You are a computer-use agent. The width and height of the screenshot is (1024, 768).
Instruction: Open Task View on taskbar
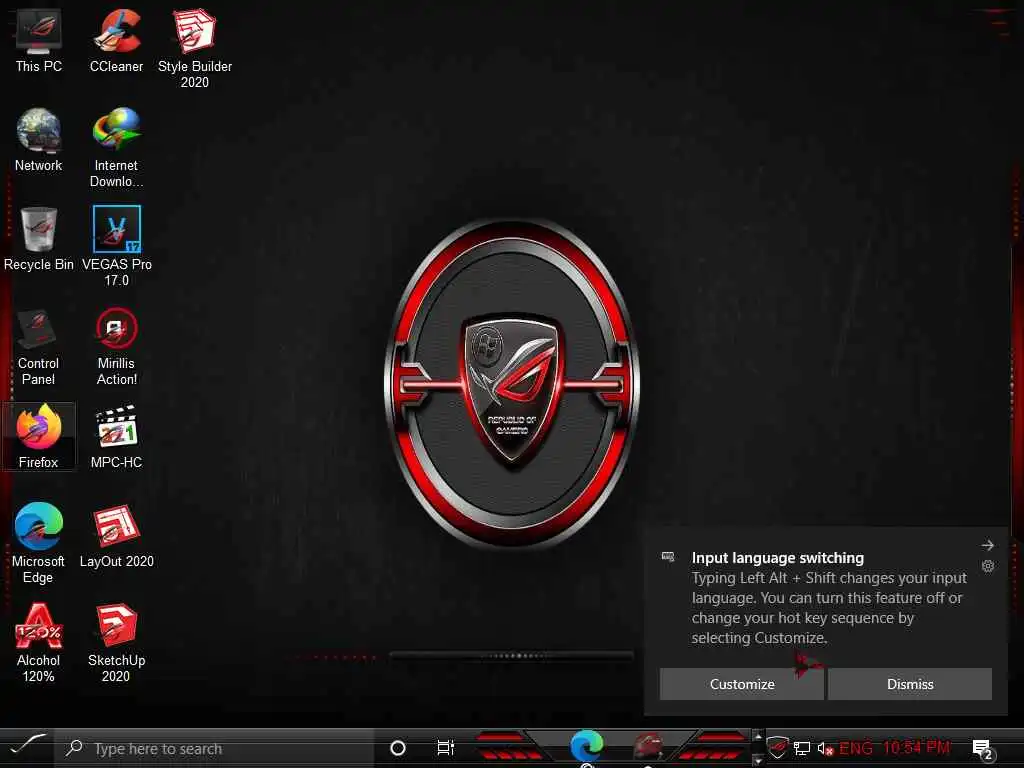tap(445, 748)
